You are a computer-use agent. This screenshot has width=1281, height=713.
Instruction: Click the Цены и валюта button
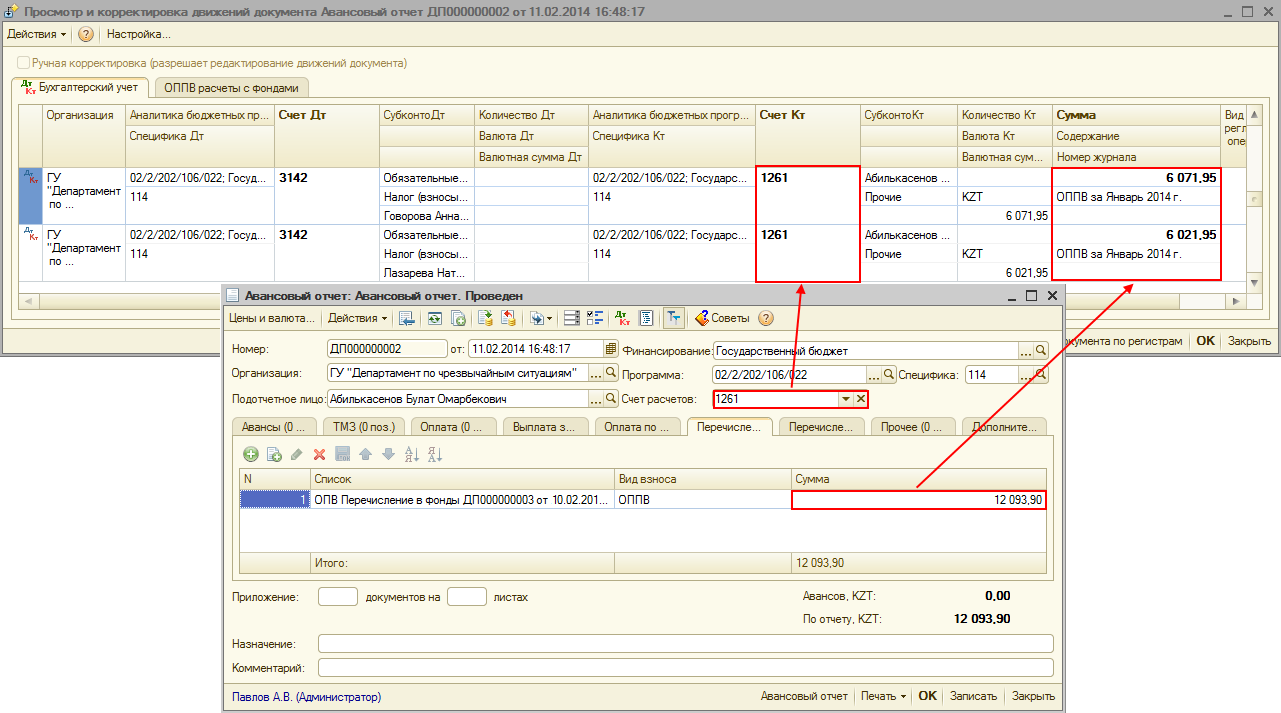pyautogui.click(x=272, y=318)
